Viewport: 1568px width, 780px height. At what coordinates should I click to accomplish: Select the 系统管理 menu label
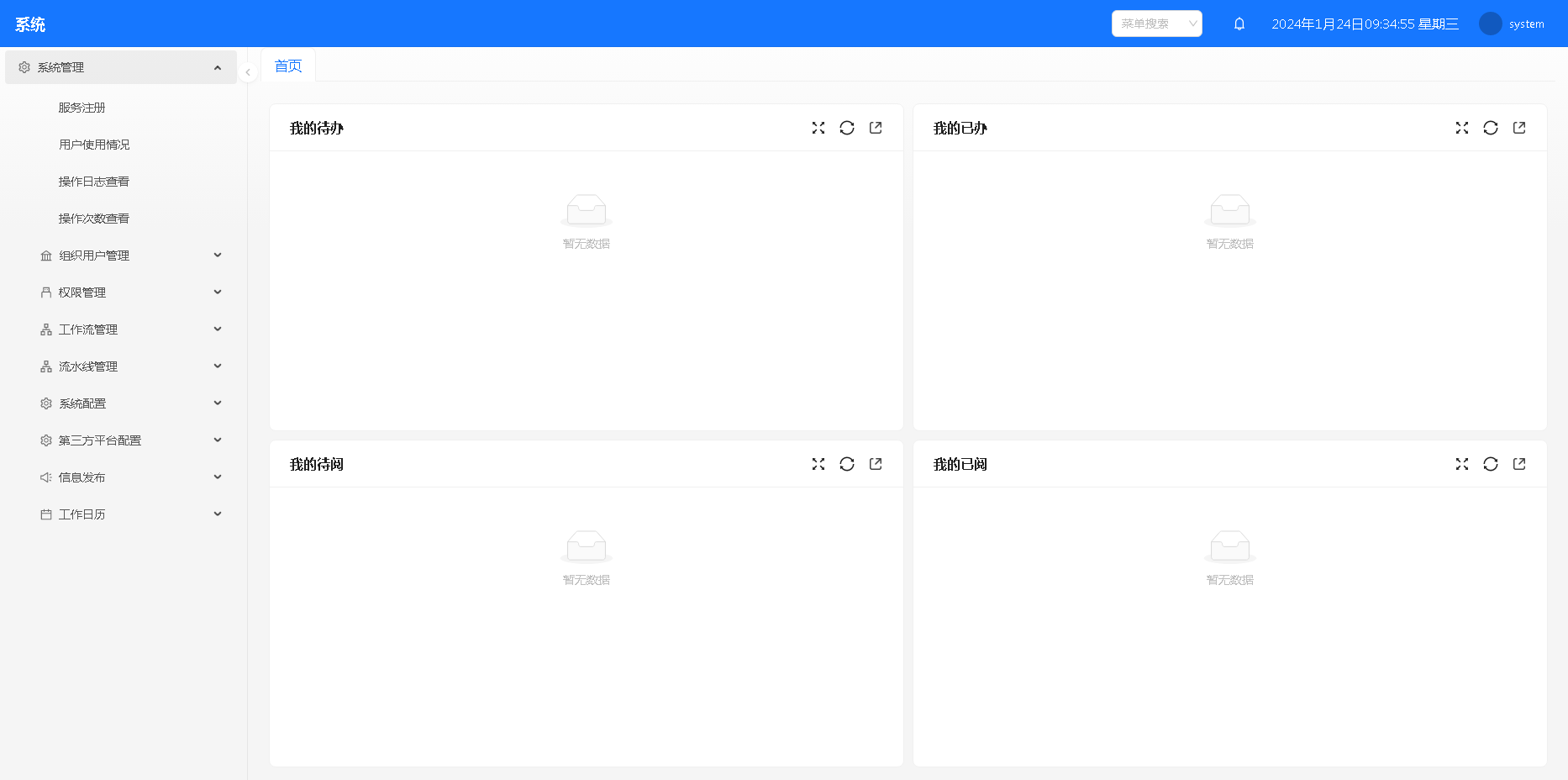click(61, 67)
